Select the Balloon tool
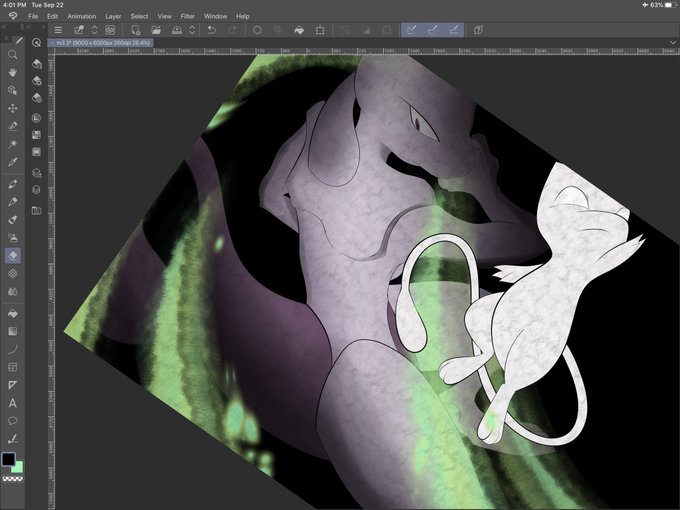The width and height of the screenshot is (680, 510). pos(13,421)
